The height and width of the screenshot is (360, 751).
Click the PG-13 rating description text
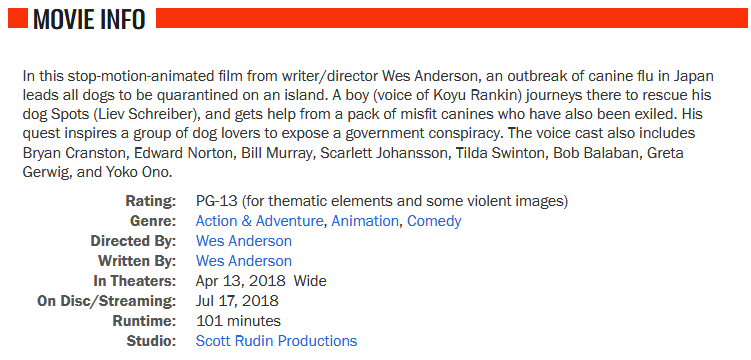(x=382, y=201)
